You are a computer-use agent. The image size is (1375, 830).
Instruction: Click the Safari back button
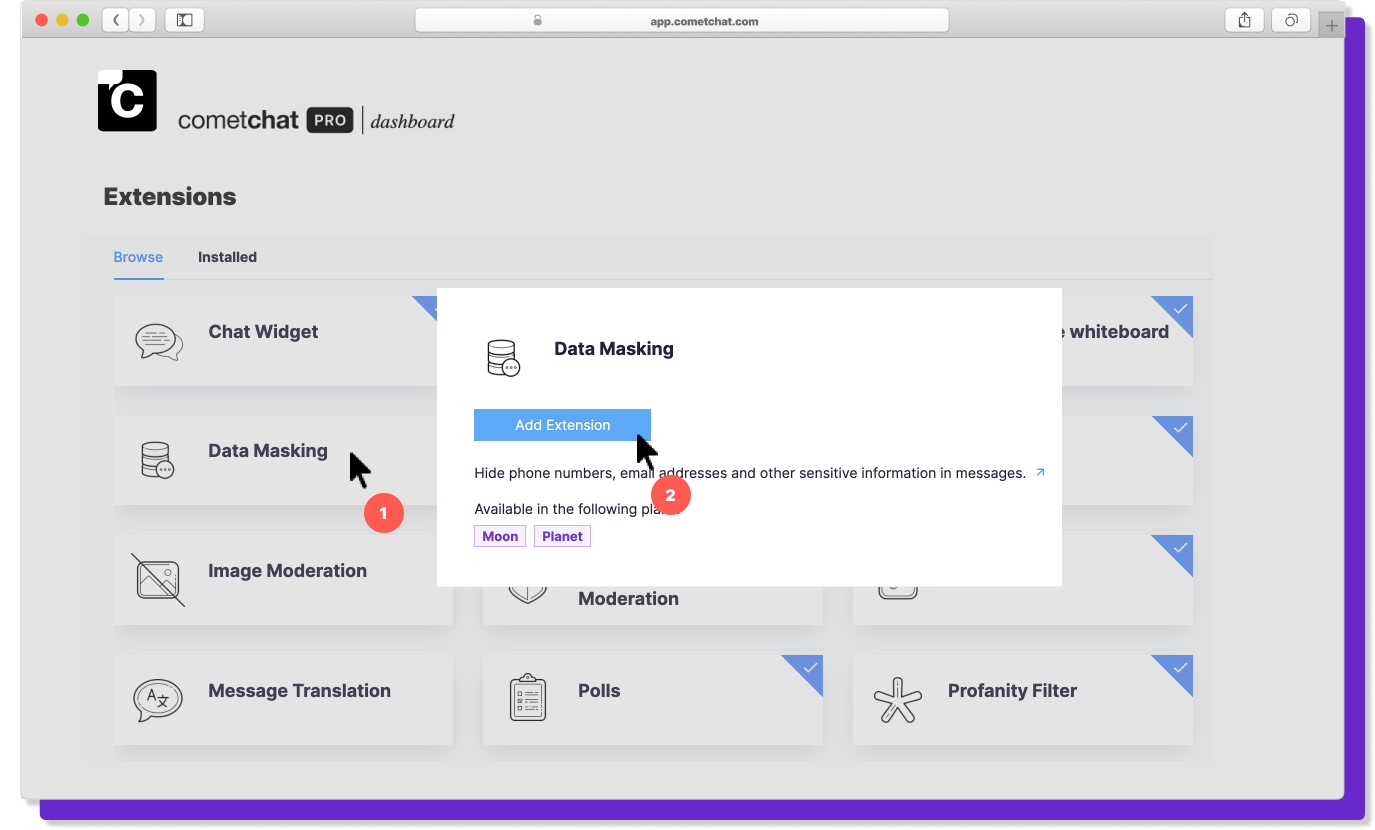pos(116,20)
